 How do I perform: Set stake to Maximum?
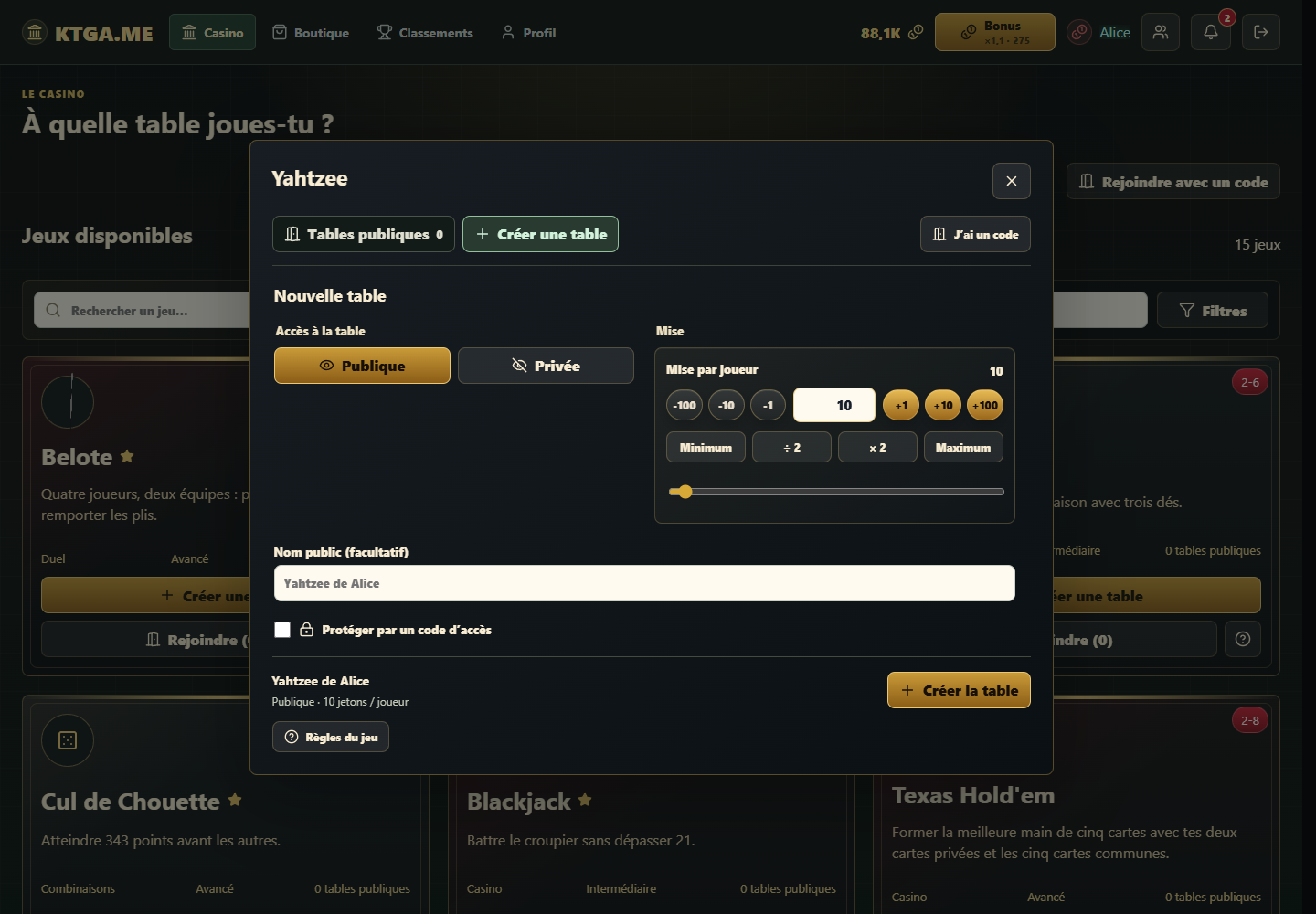click(x=963, y=447)
